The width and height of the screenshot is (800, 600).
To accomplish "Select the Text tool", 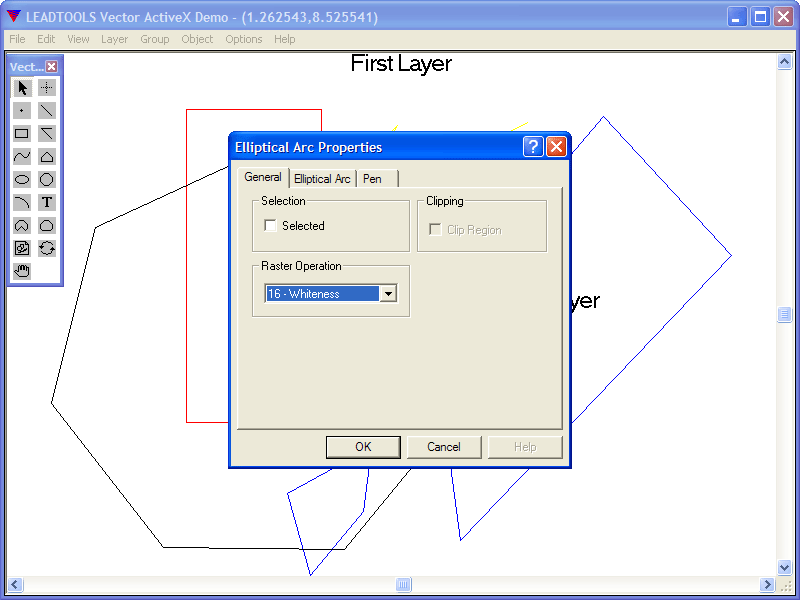I will point(47,202).
